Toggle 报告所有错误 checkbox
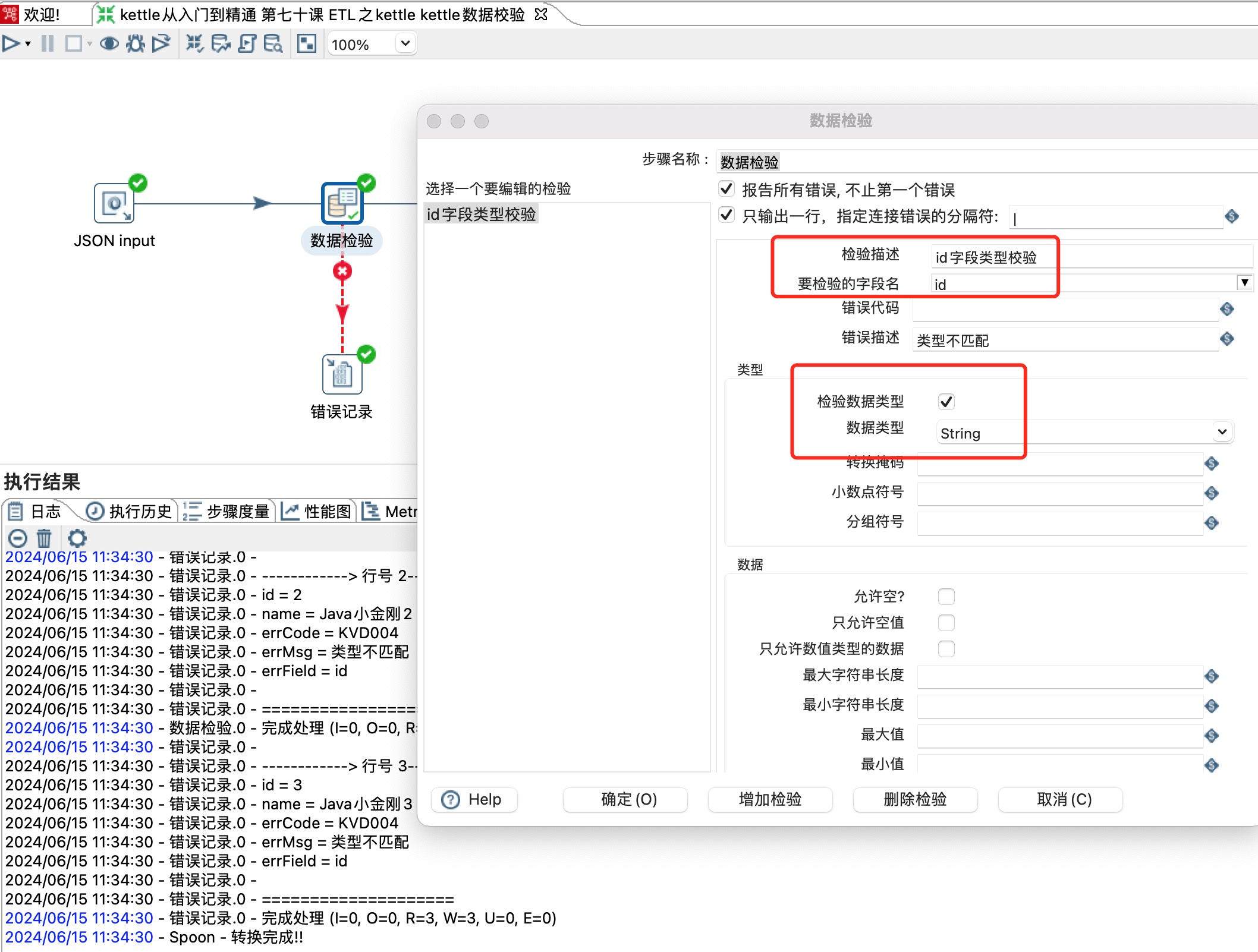Image resolution: width=1258 pixels, height=952 pixels. click(727, 189)
